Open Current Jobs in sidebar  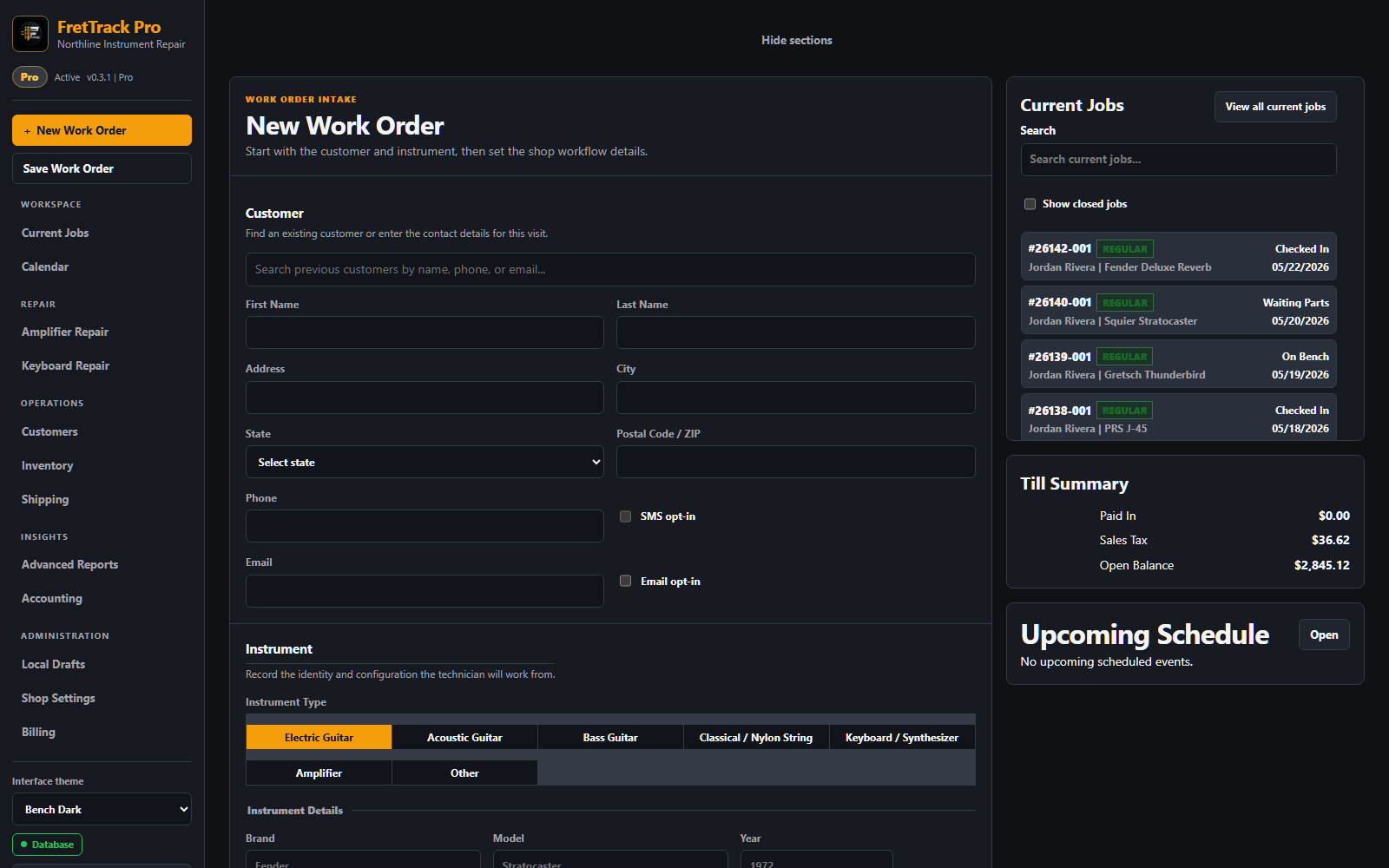click(x=55, y=233)
